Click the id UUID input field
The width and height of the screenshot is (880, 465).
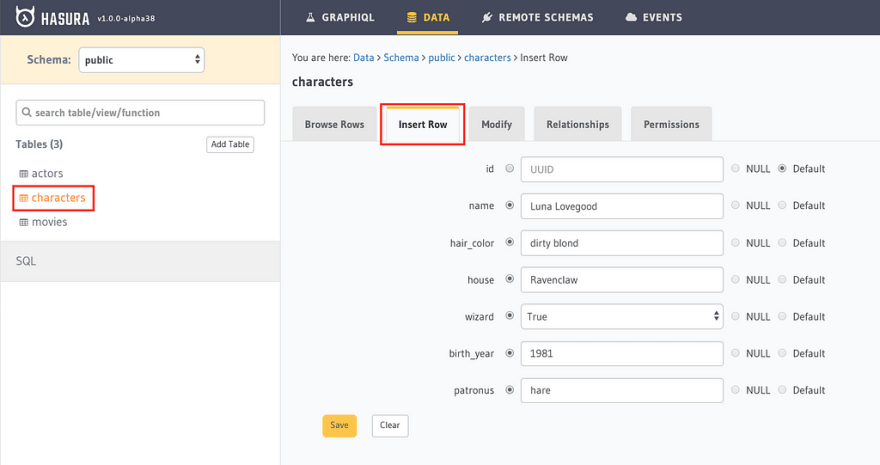pos(622,169)
